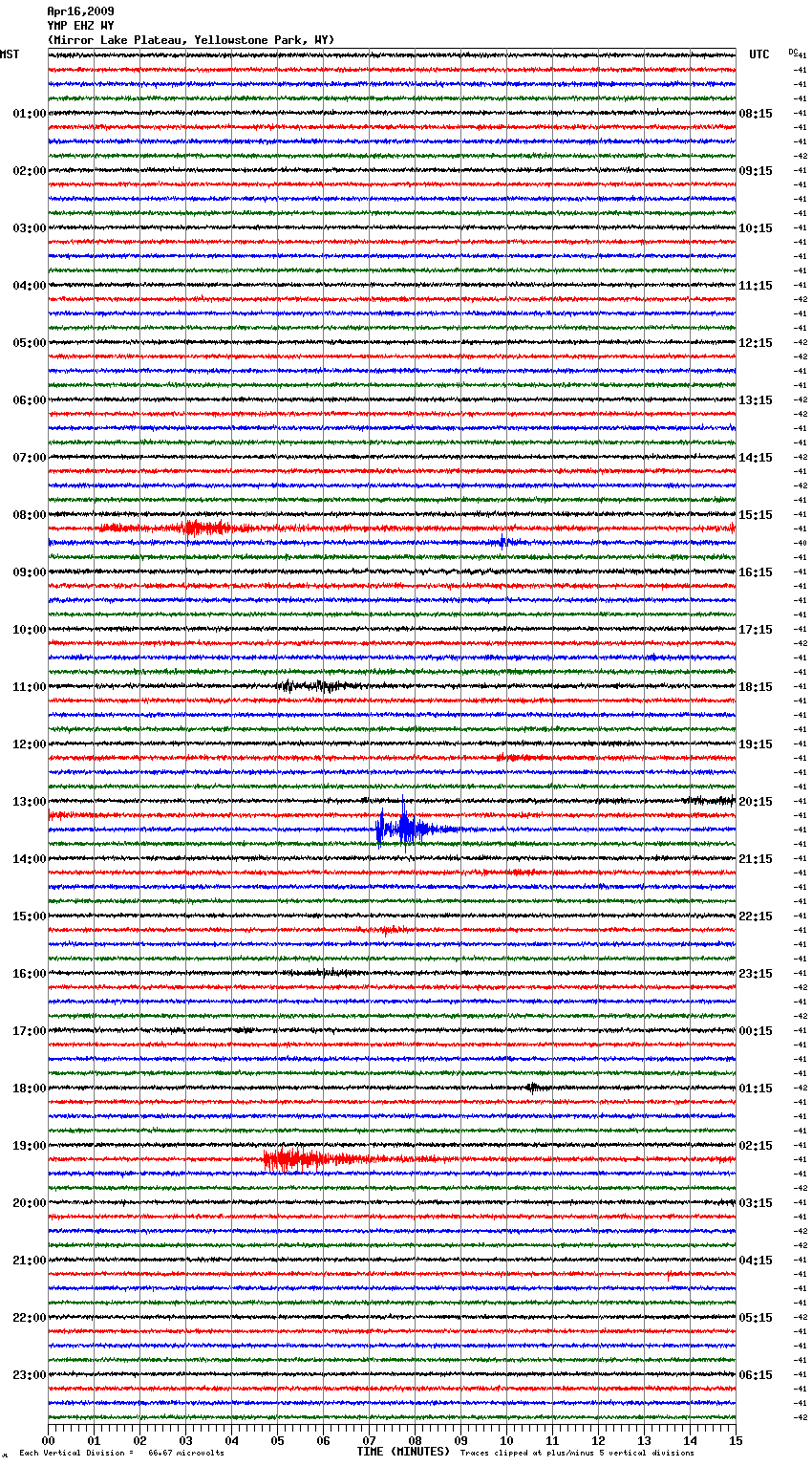Click the UTC time zone label
The height and width of the screenshot is (1466, 812).
click(x=759, y=54)
